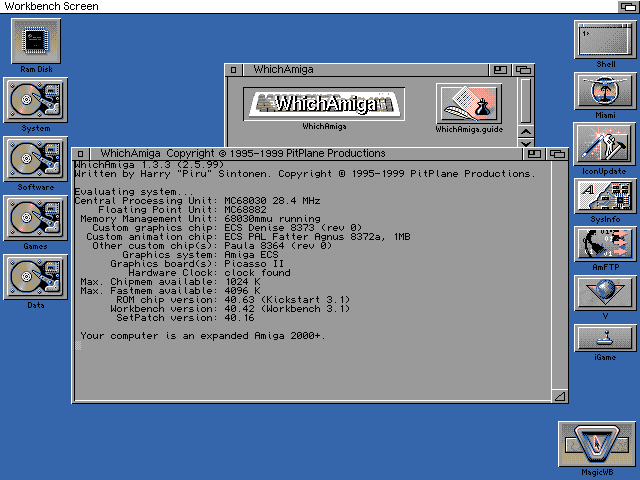Image resolution: width=640 pixels, height=480 pixels.
Task: Click '40.42 (Workbench 3.1)' text
Action: pyautogui.click(x=287, y=309)
